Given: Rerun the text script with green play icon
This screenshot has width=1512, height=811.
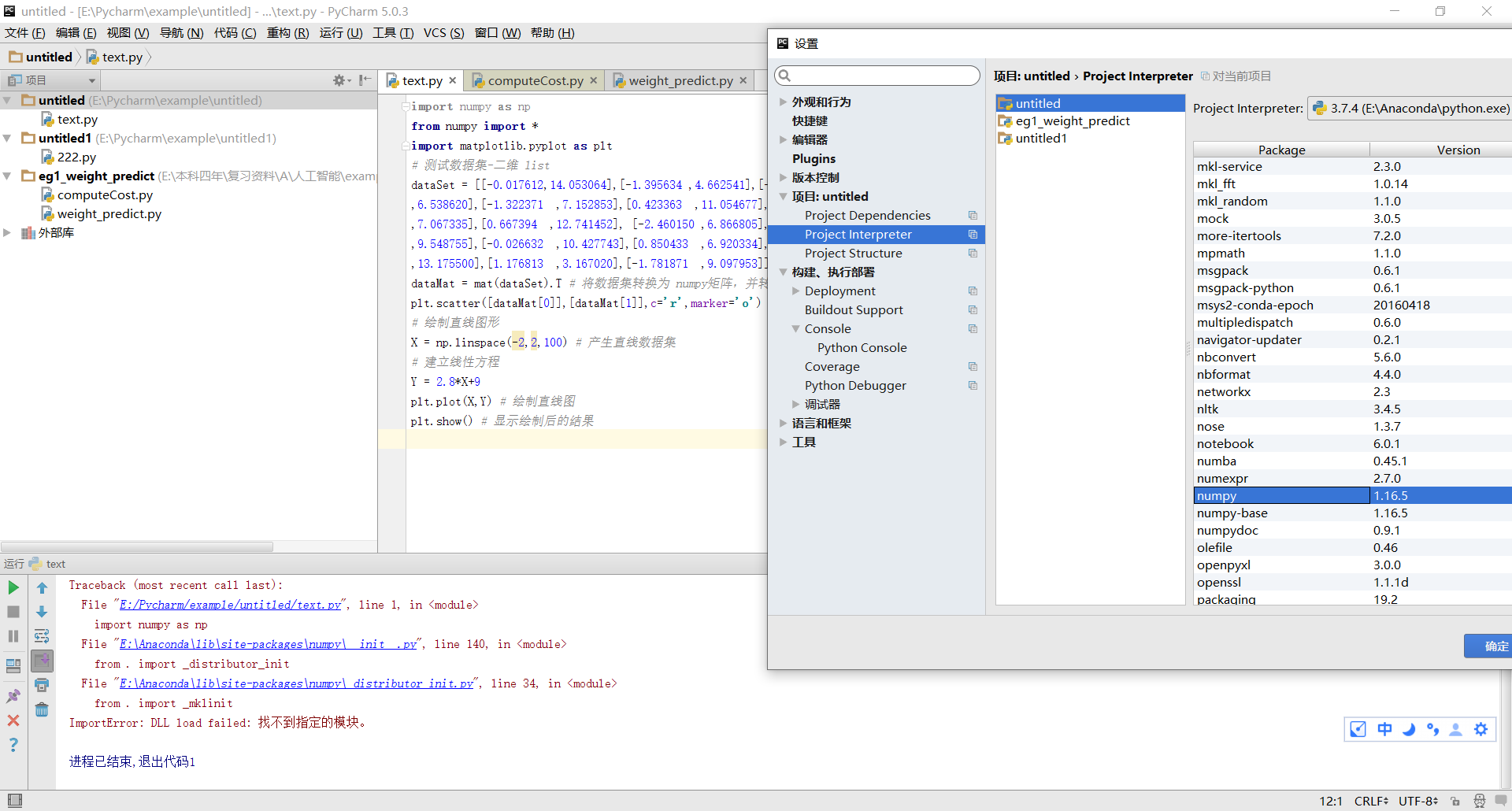Looking at the screenshot, I should (x=13, y=587).
